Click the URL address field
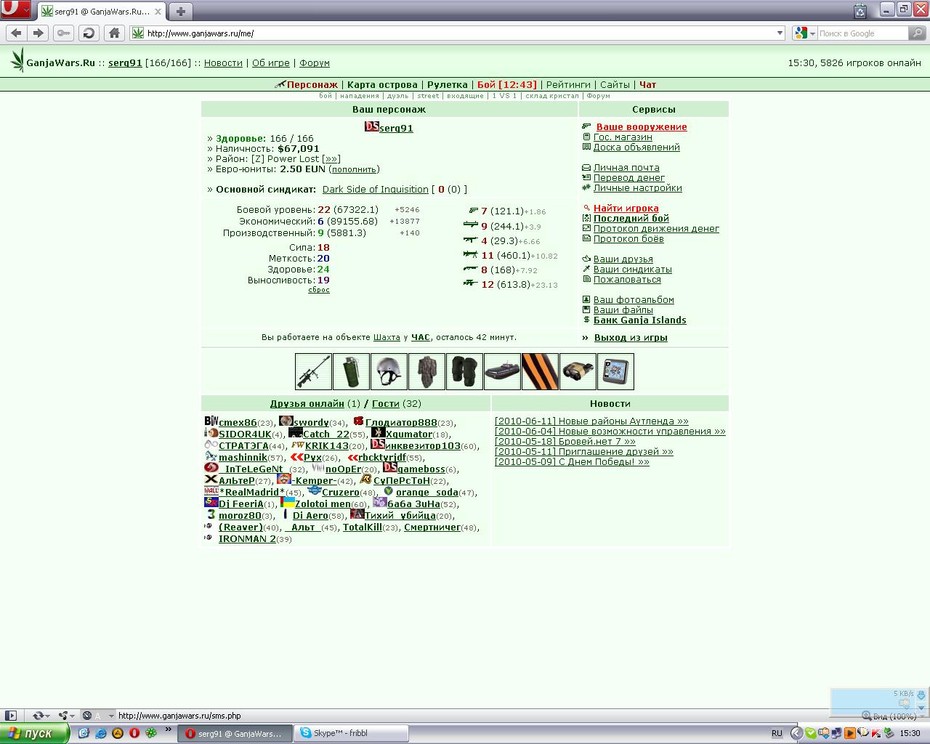Screen dimensions: 930x744 coord(457,33)
